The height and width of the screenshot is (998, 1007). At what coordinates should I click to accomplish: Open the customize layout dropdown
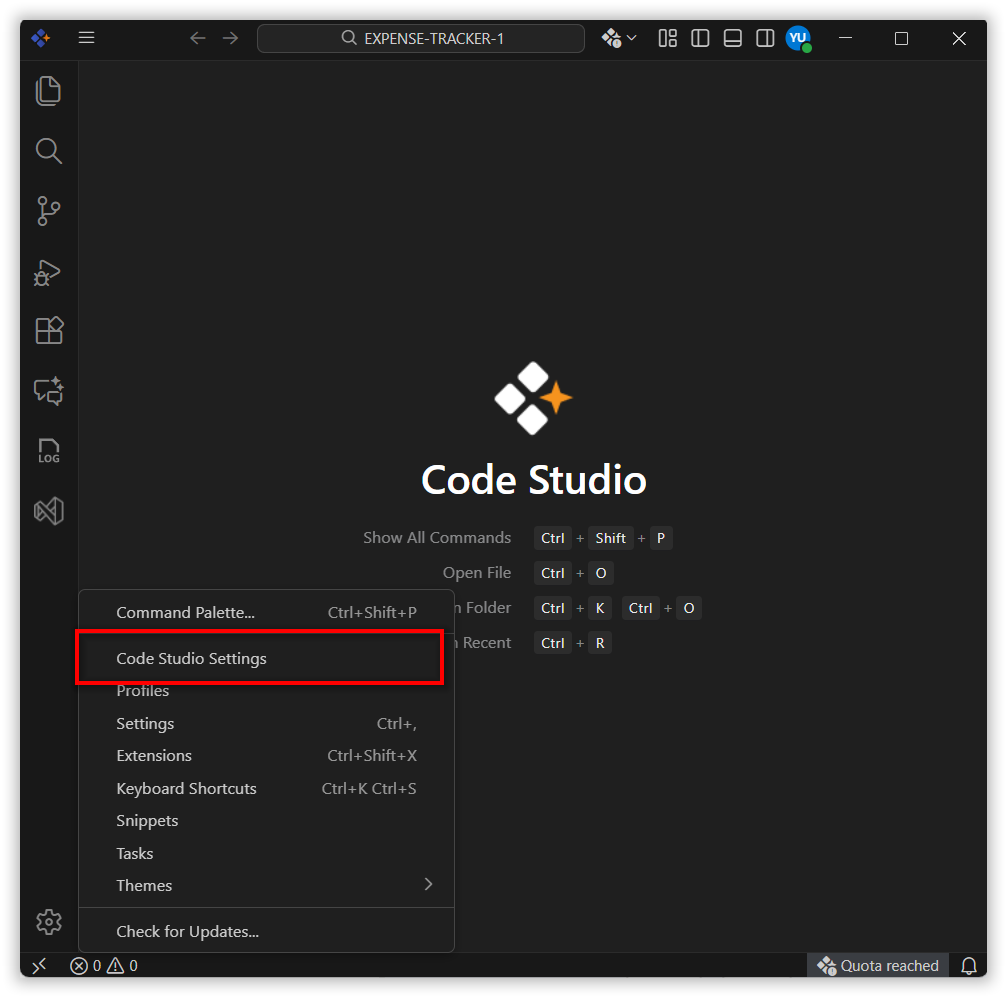tap(667, 38)
